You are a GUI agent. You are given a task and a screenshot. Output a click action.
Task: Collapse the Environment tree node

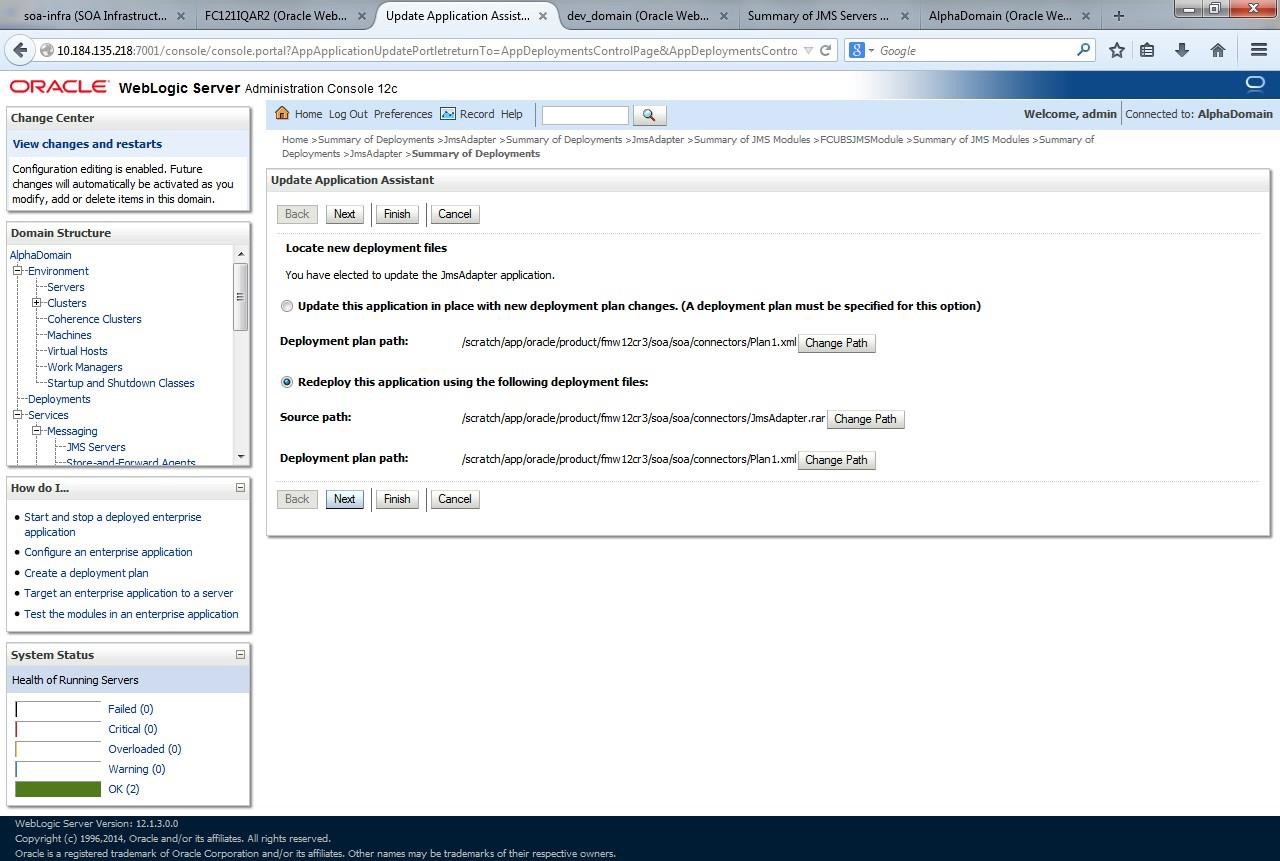click(17, 271)
